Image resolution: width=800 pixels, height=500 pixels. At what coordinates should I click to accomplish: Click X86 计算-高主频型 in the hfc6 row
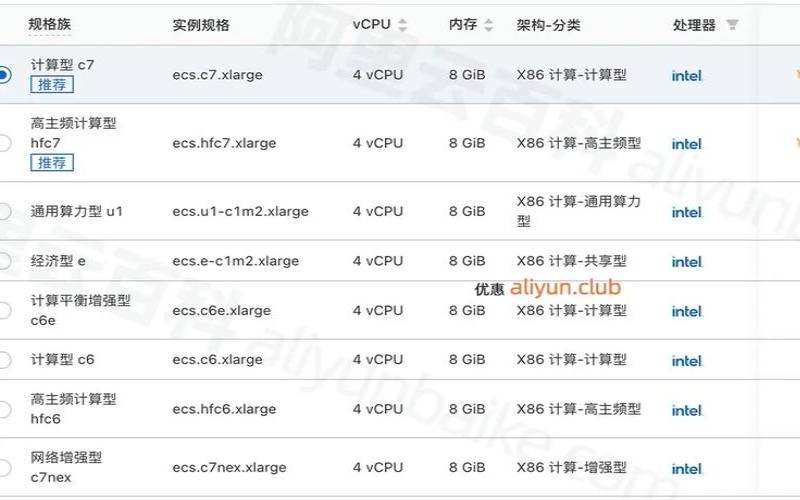coord(579,409)
